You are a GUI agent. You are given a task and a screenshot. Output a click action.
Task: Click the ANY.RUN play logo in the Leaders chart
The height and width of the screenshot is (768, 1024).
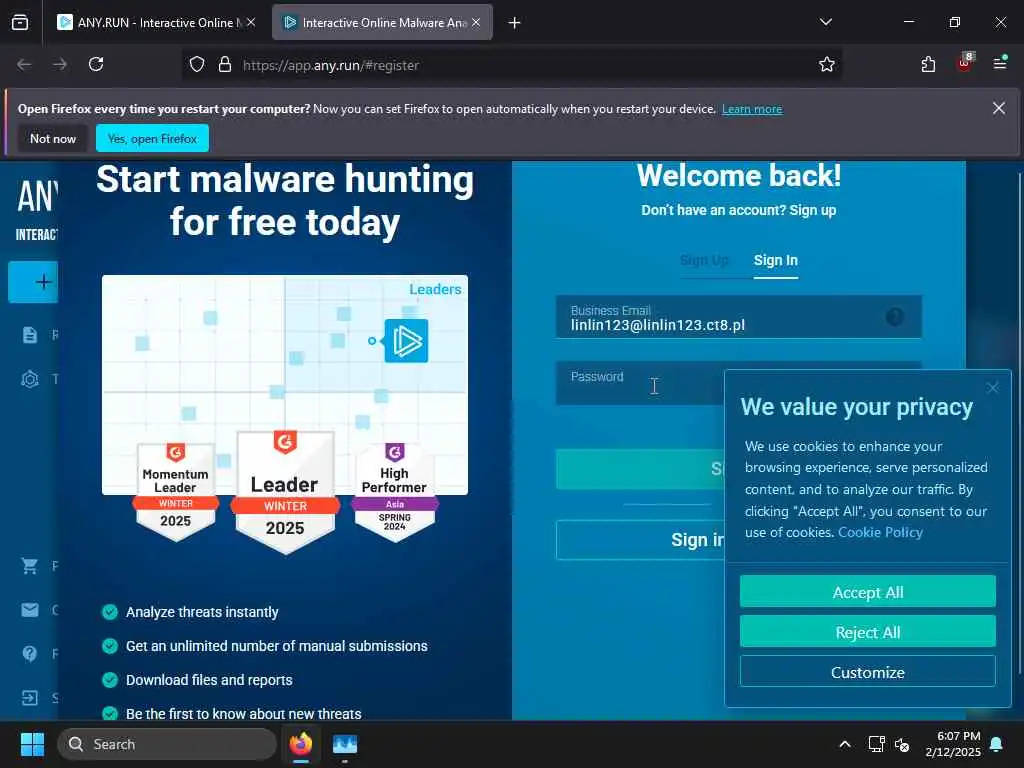point(406,341)
